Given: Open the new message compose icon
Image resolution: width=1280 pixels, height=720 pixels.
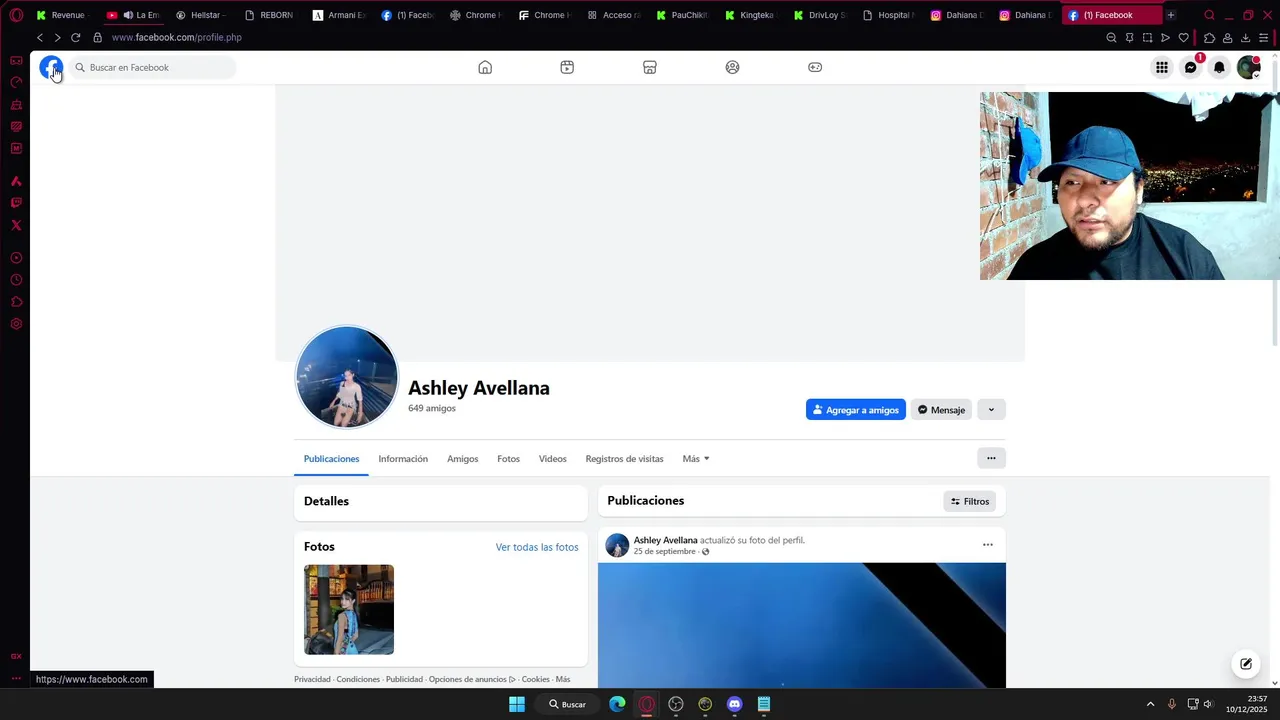Looking at the screenshot, I should [x=1246, y=664].
